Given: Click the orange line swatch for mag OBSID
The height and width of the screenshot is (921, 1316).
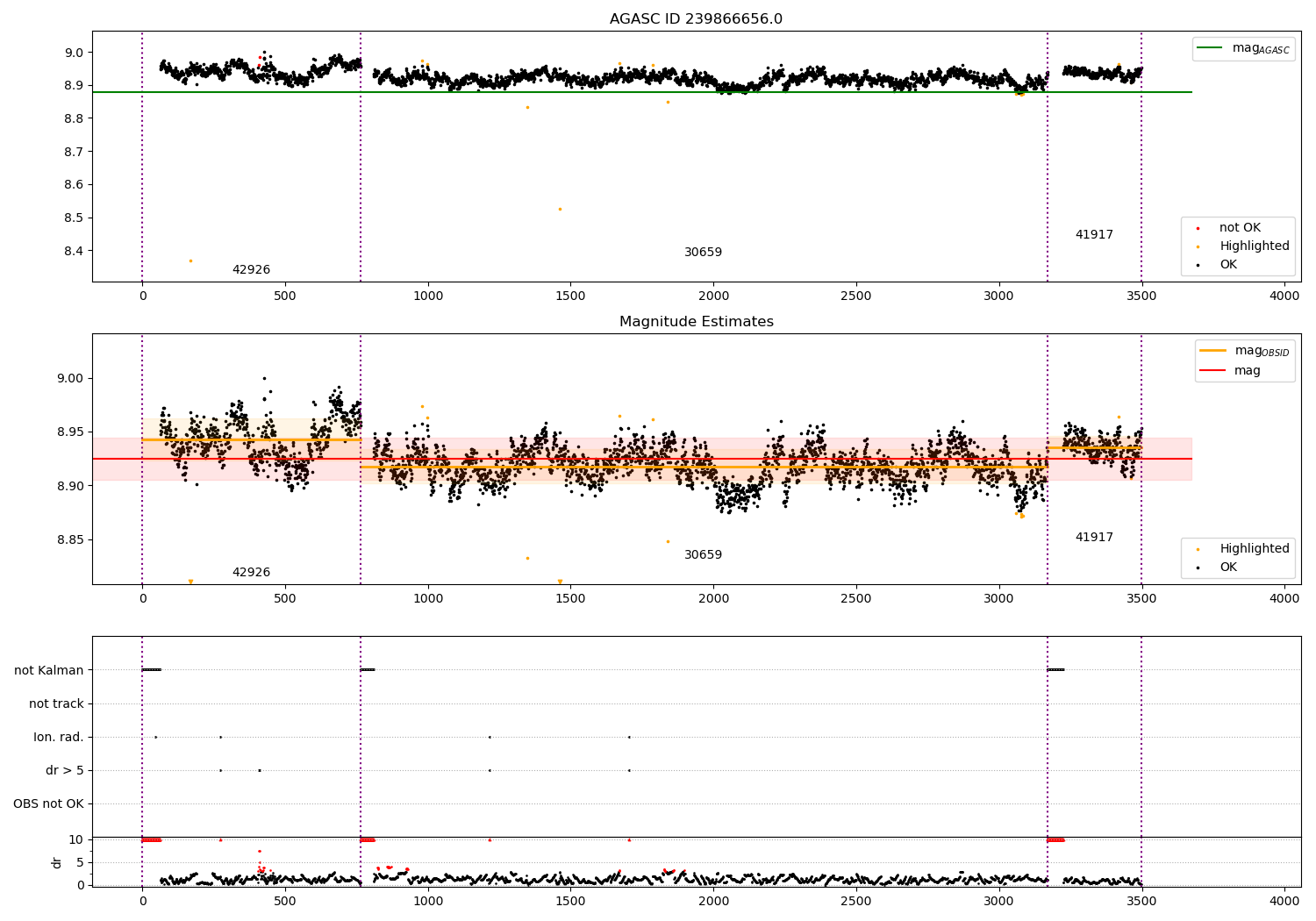Looking at the screenshot, I should [x=1212, y=351].
